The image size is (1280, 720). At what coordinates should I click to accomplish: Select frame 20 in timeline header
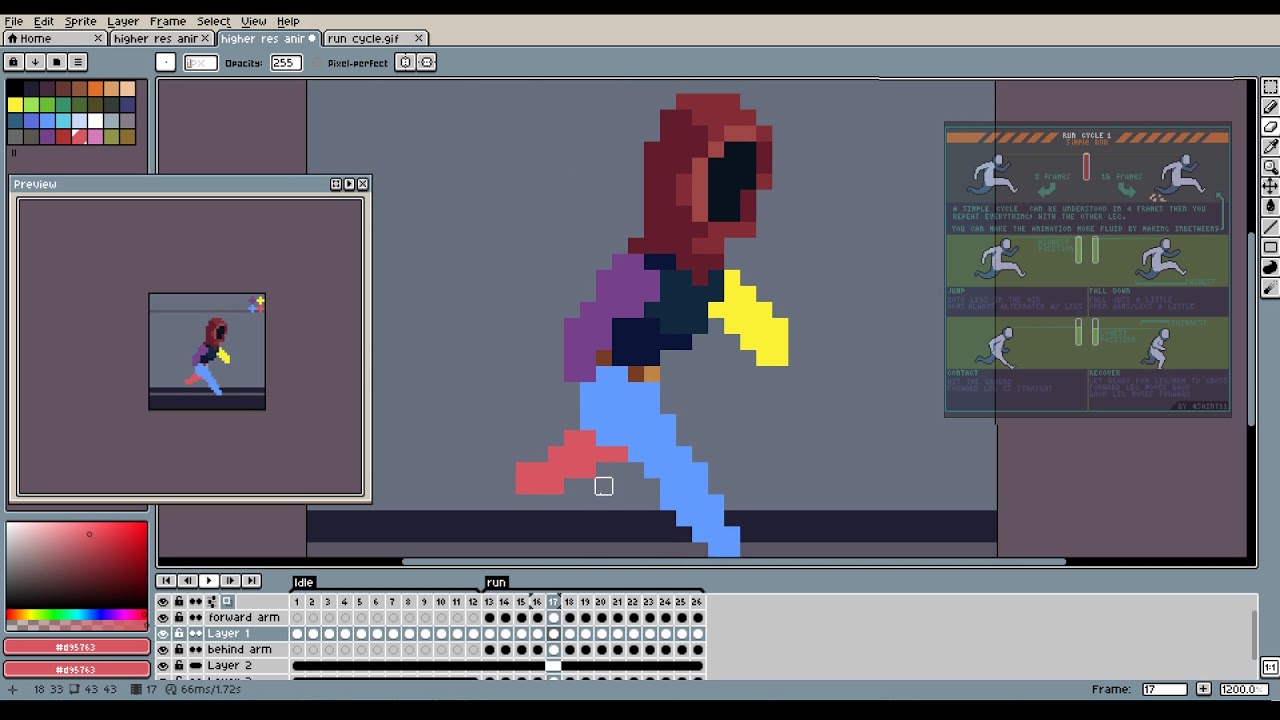(600, 602)
